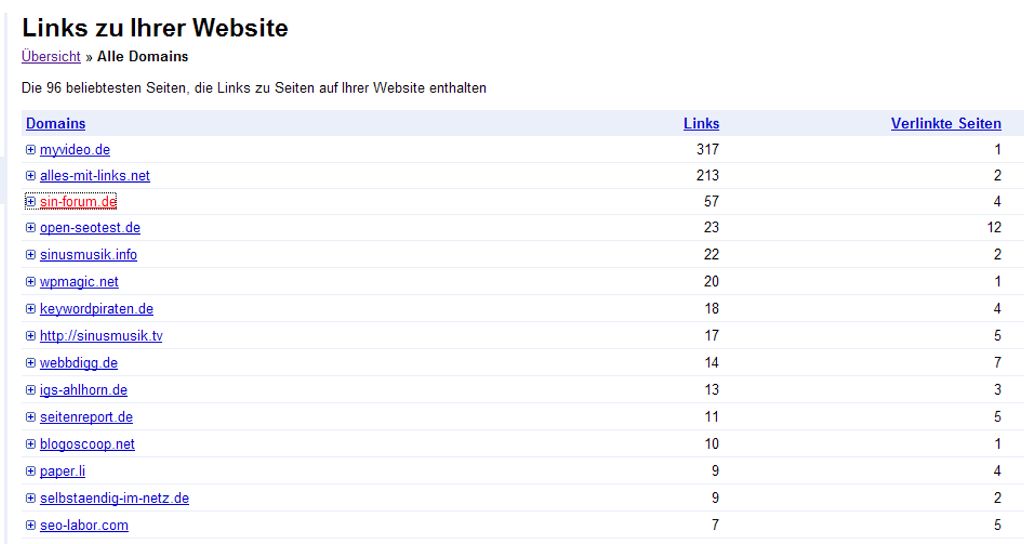Open the seitenreport.de link
Viewport: 1024px width, 544px height.
tap(86, 417)
